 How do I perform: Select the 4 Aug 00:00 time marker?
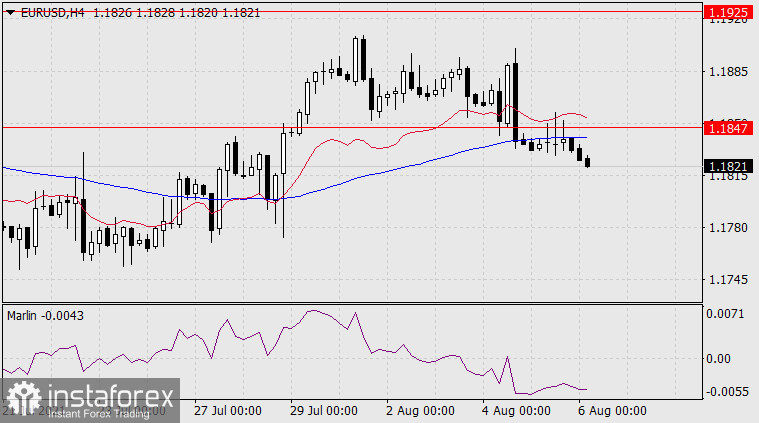coord(516,410)
